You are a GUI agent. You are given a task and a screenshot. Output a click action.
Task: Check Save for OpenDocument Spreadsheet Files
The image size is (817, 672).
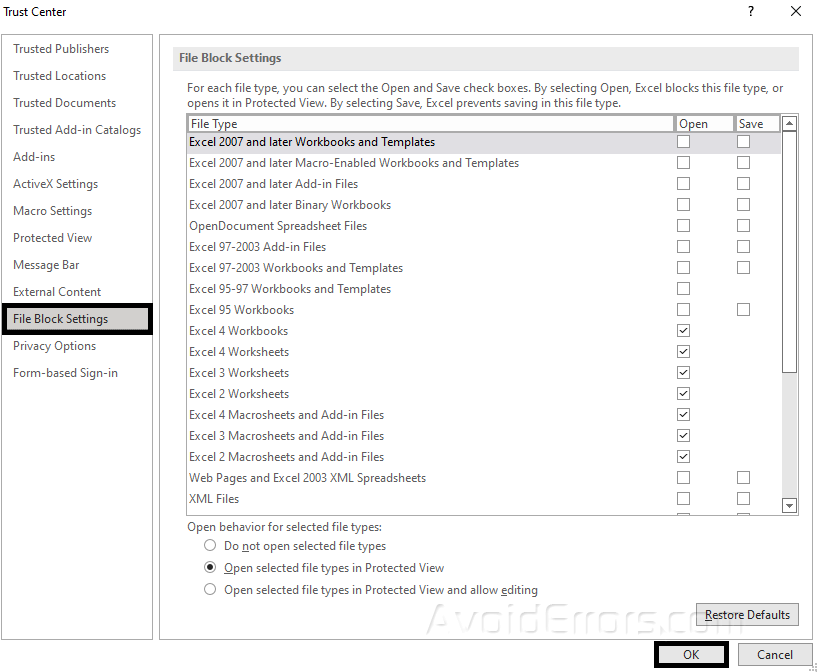[743, 226]
